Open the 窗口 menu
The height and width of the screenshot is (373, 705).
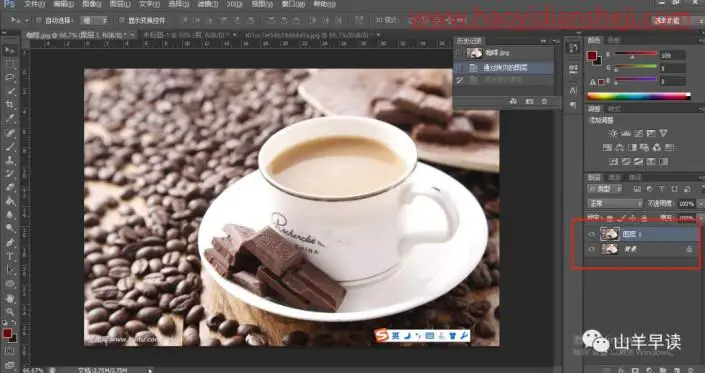(293, 4)
